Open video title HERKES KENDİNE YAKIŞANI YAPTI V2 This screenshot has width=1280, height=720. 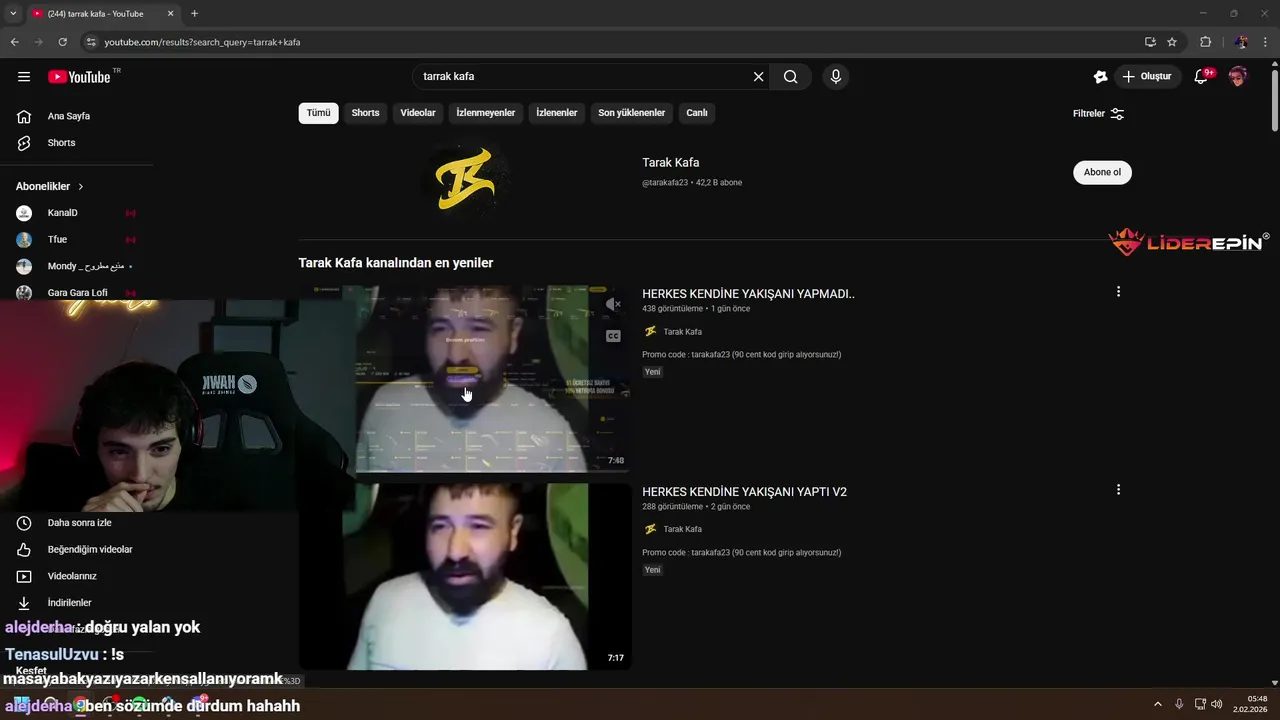tap(744, 492)
